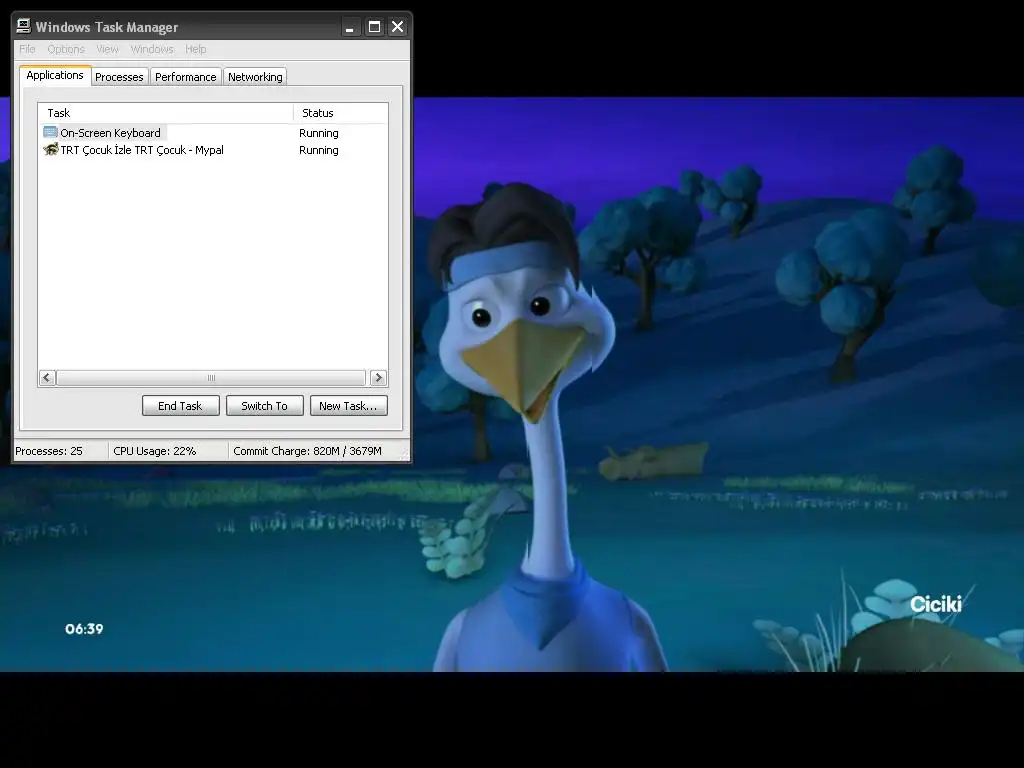Open the Options menu
Screen dimensions: 1024x768
tap(66, 49)
